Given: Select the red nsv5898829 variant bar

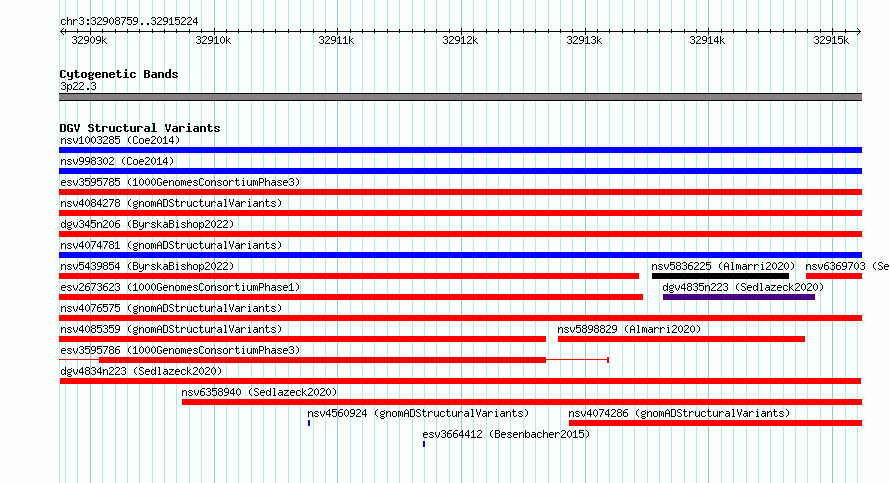Looking at the screenshot, I should pos(681,339).
